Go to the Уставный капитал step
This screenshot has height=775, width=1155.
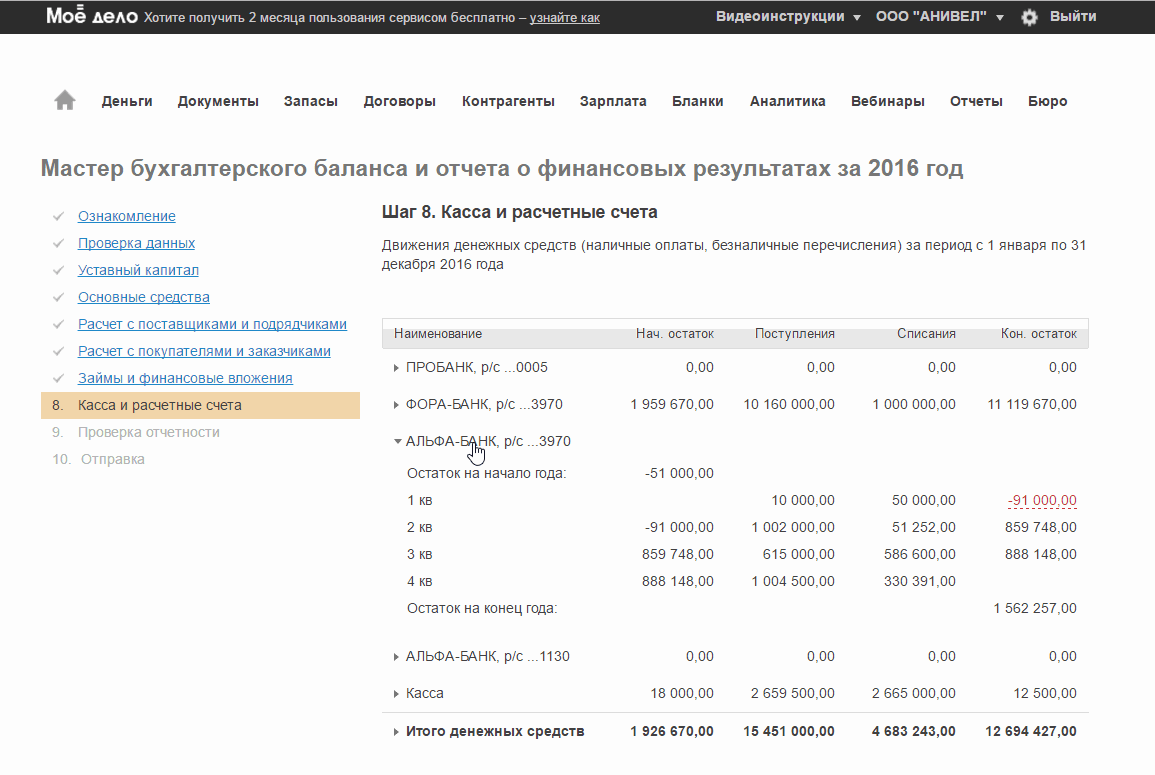138,270
